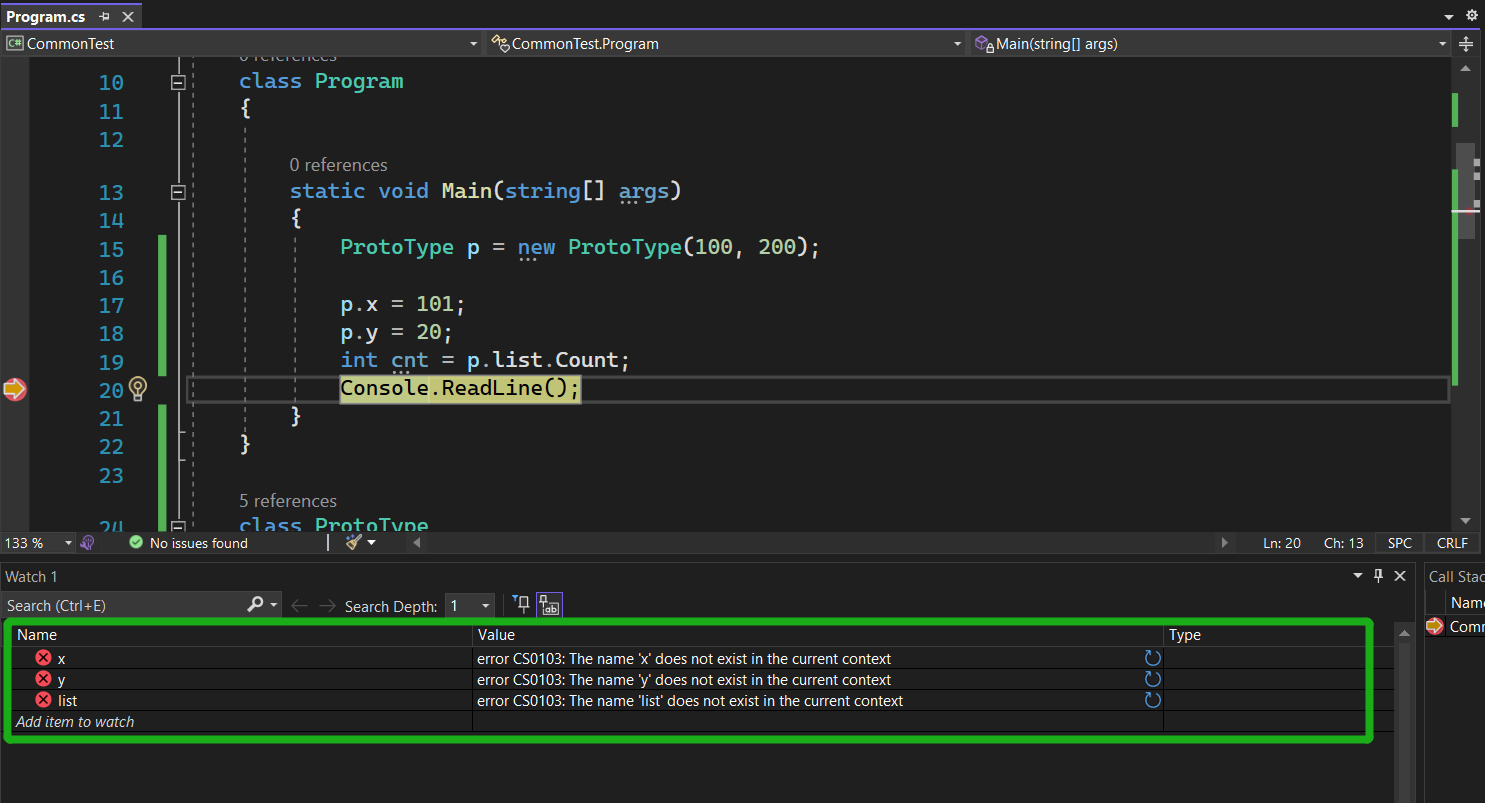Click the Ln: 20 line indicator
1485x803 pixels.
(1282, 543)
